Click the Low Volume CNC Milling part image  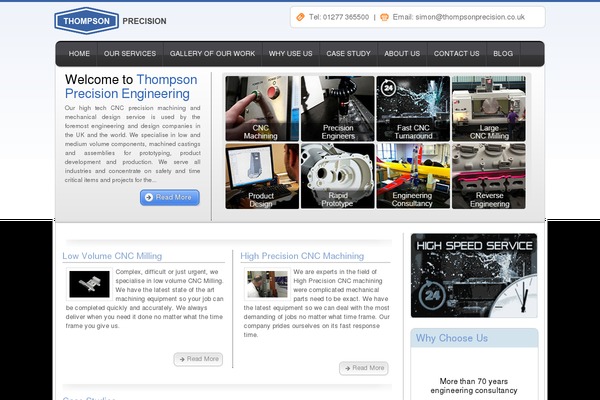[x=89, y=284]
